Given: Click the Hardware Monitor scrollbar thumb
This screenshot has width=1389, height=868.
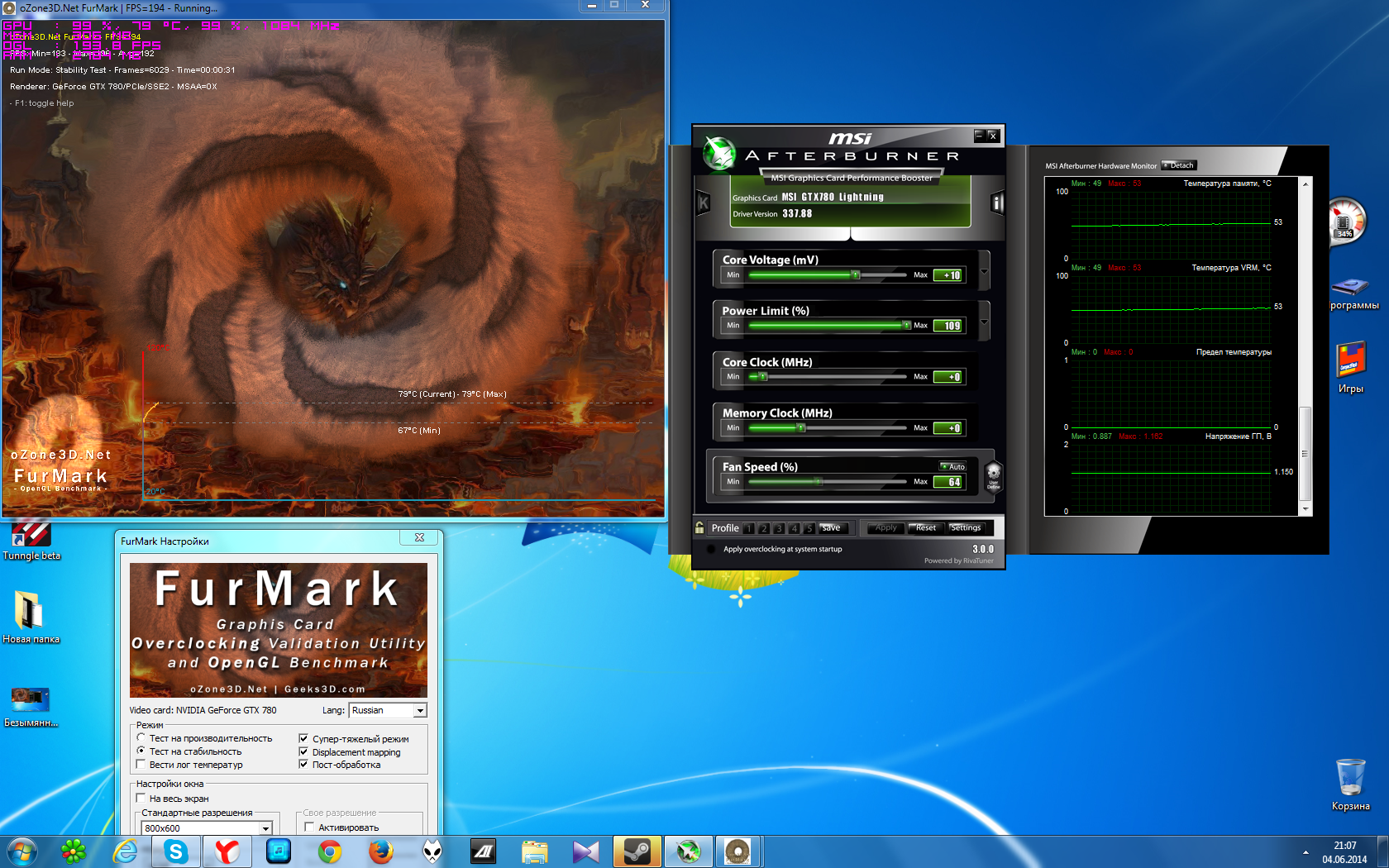Looking at the screenshot, I should tap(1305, 454).
